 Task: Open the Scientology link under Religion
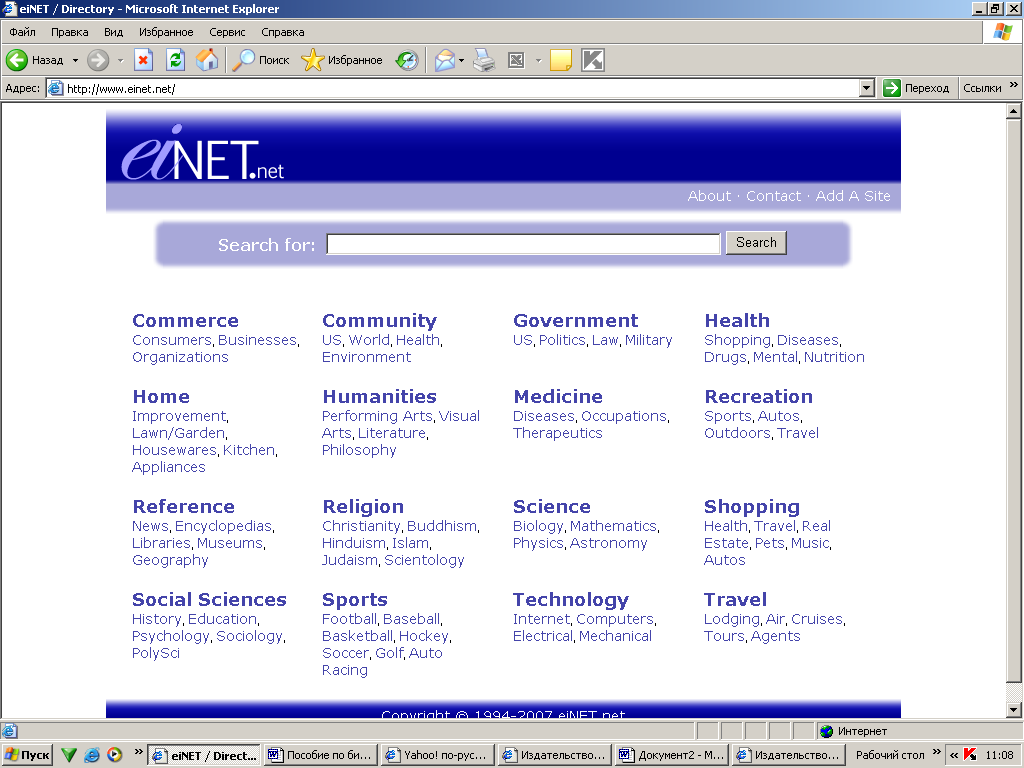click(424, 560)
